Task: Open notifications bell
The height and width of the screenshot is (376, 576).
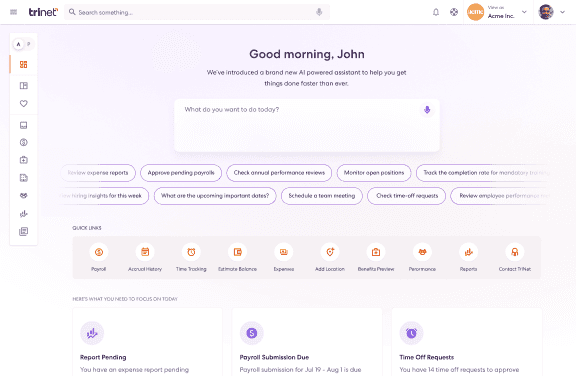Action: [436, 12]
